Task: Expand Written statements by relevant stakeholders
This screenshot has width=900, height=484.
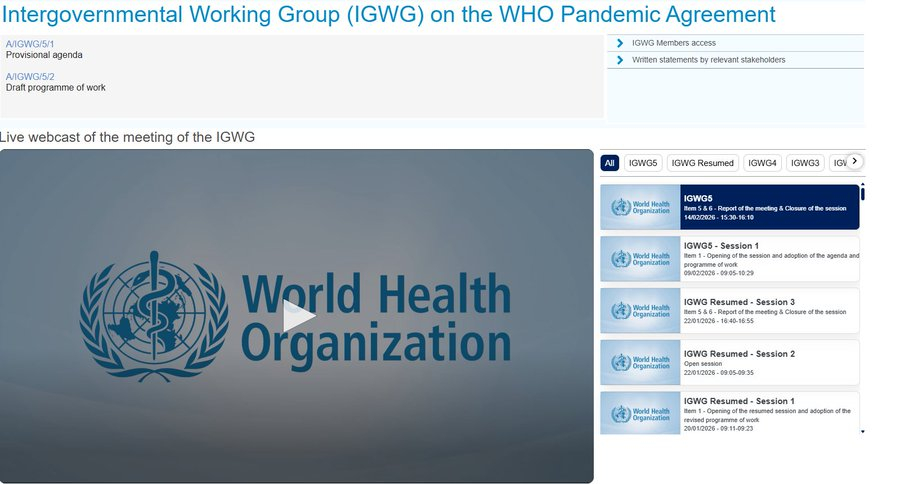Action: coord(708,60)
